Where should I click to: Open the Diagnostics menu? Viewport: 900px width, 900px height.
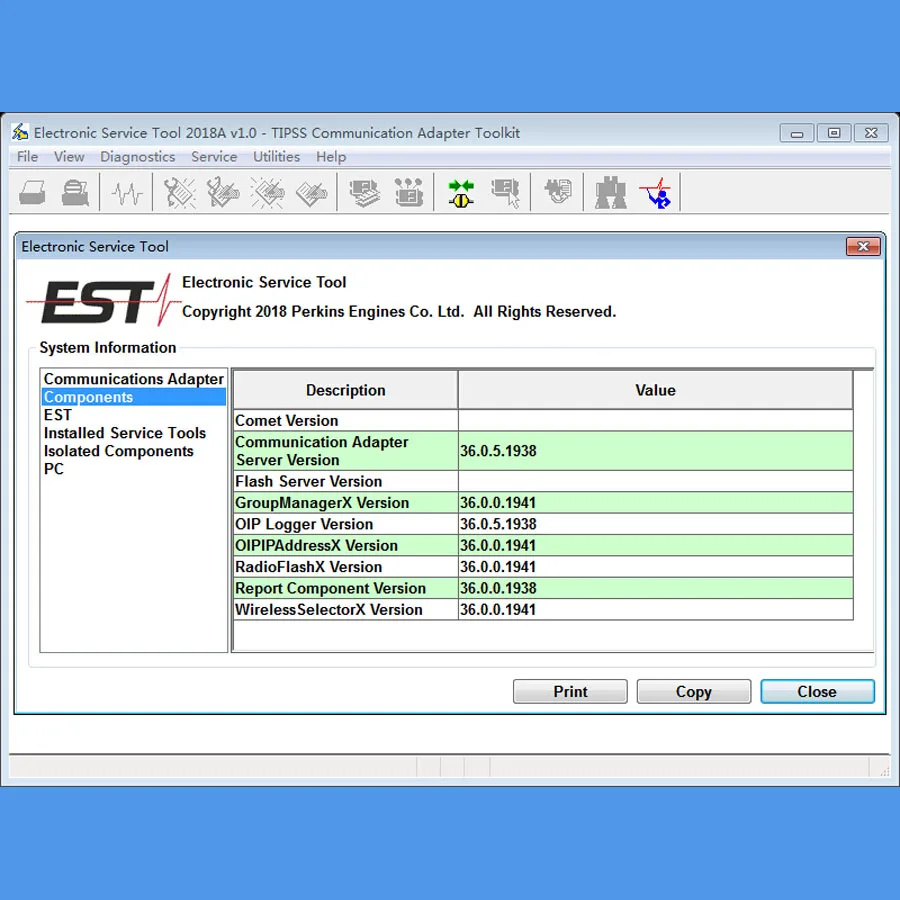[x=138, y=157]
